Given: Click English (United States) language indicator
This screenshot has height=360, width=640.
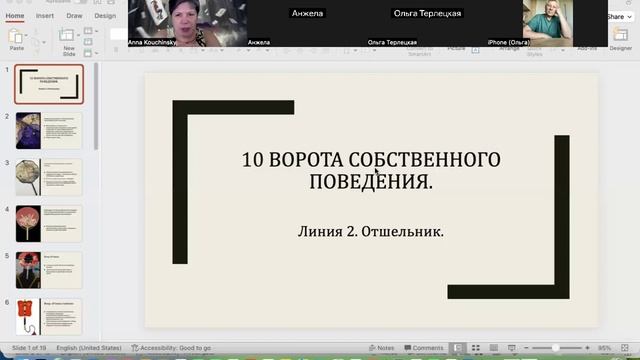Looking at the screenshot, I should [89, 348].
